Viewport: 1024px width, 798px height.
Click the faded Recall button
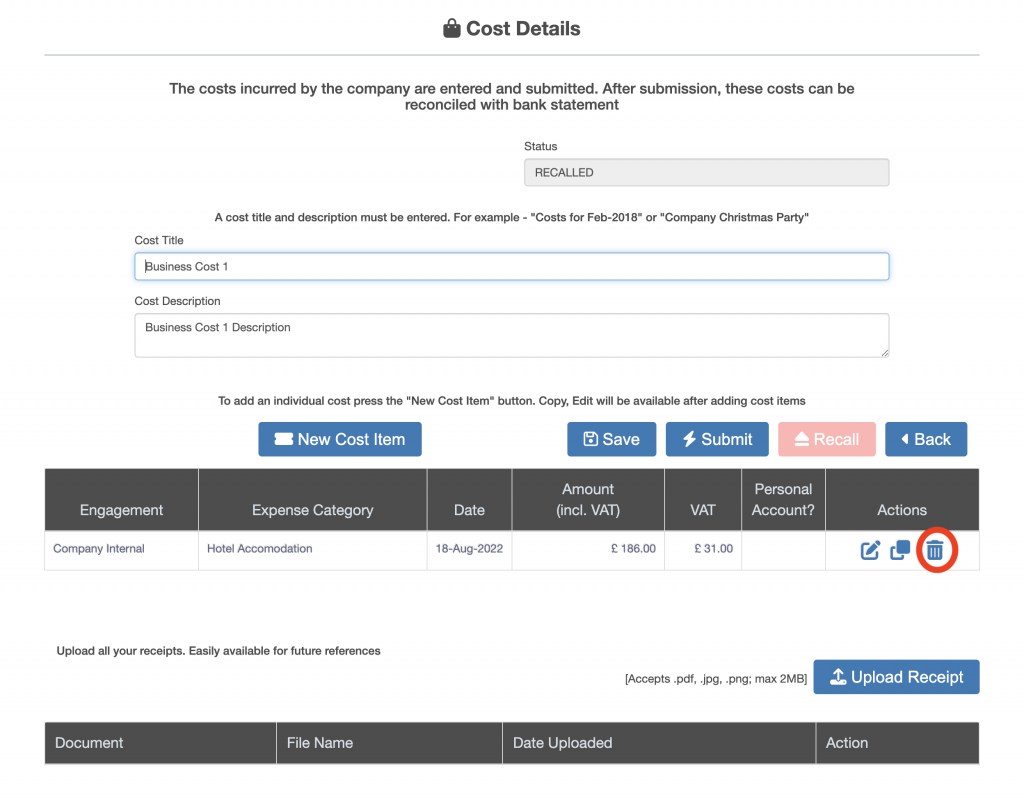coord(826,439)
